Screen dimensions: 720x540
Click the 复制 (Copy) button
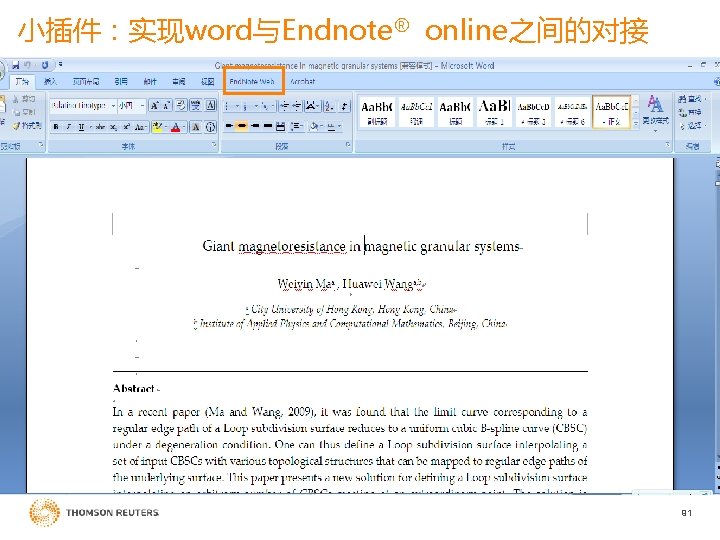(24, 112)
